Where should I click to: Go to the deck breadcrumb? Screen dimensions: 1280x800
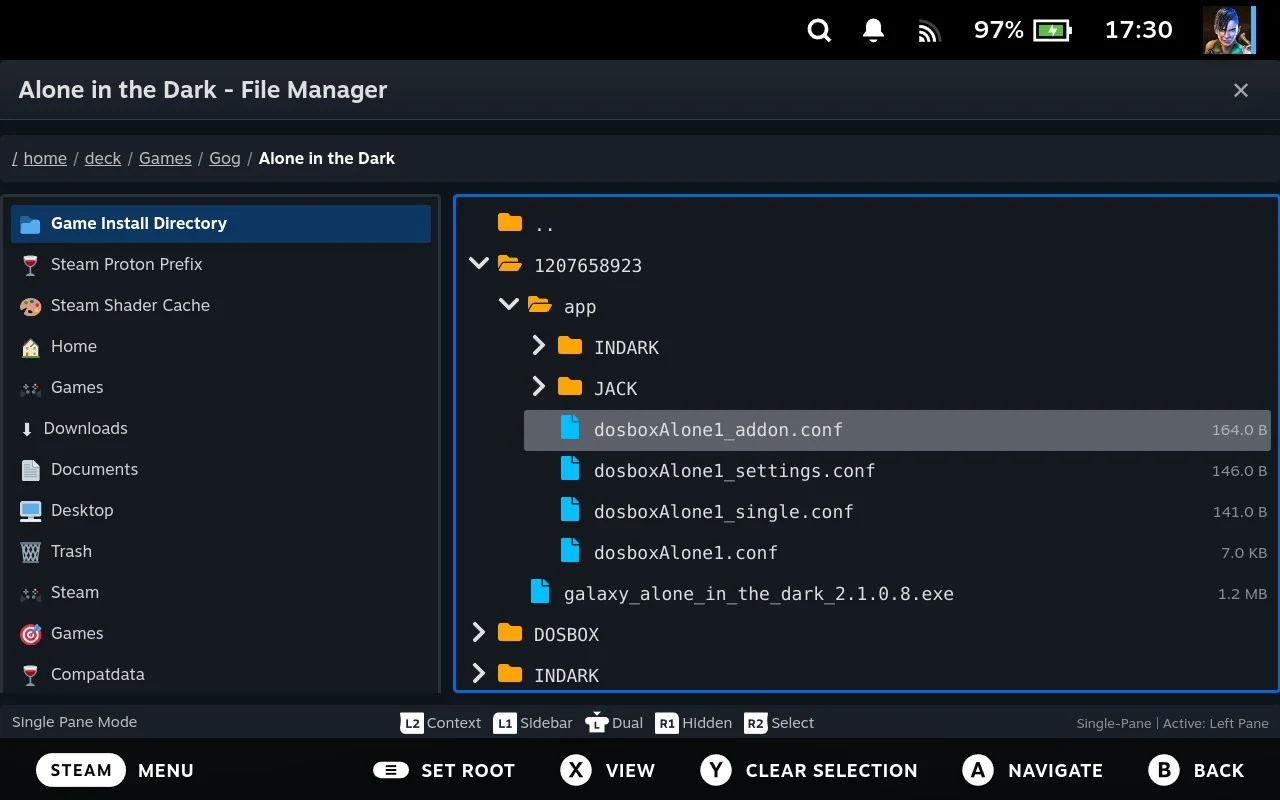click(x=103, y=158)
